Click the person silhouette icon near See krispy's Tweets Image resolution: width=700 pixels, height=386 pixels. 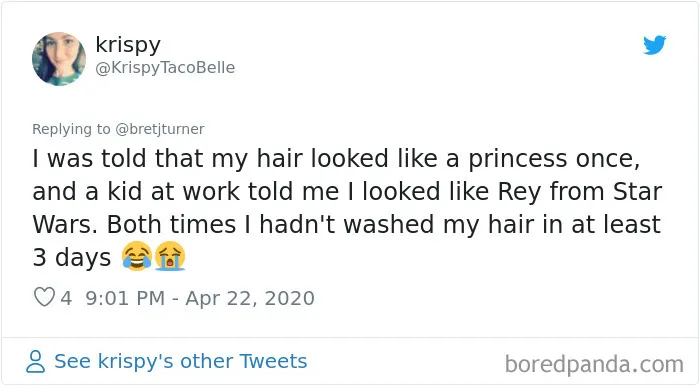(35, 361)
